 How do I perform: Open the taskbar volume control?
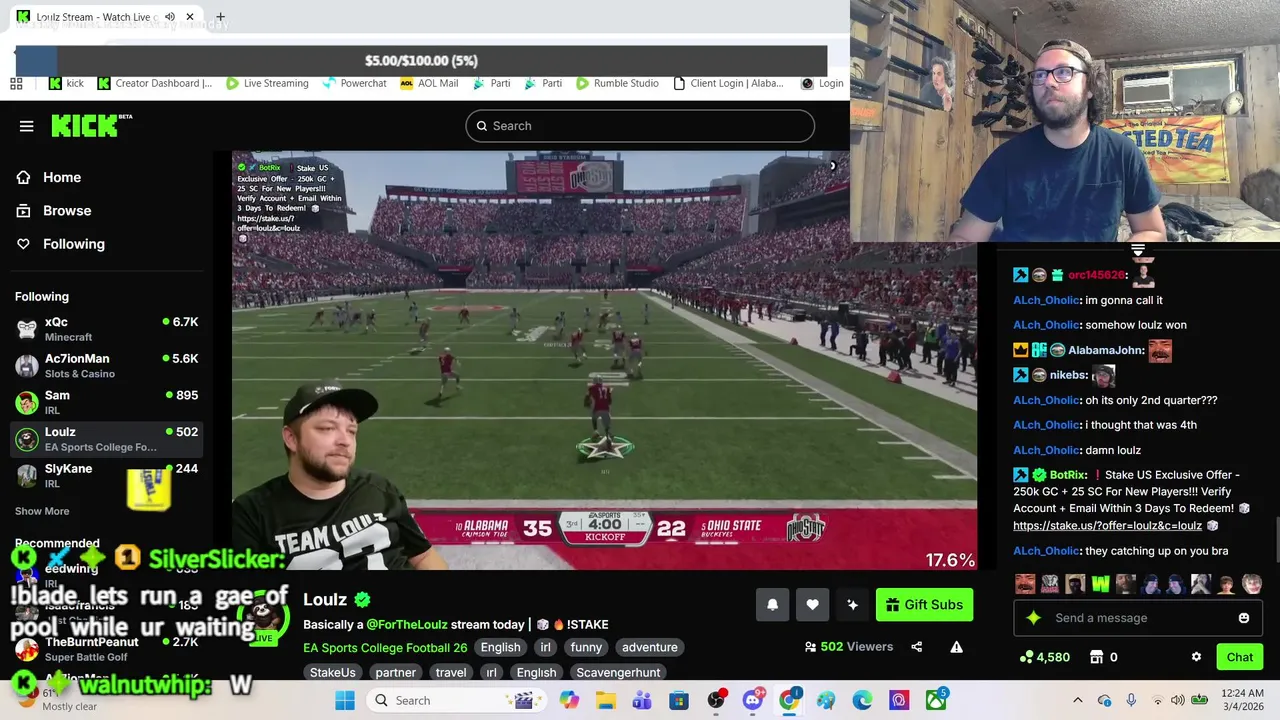pyautogui.click(x=1178, y=700)
